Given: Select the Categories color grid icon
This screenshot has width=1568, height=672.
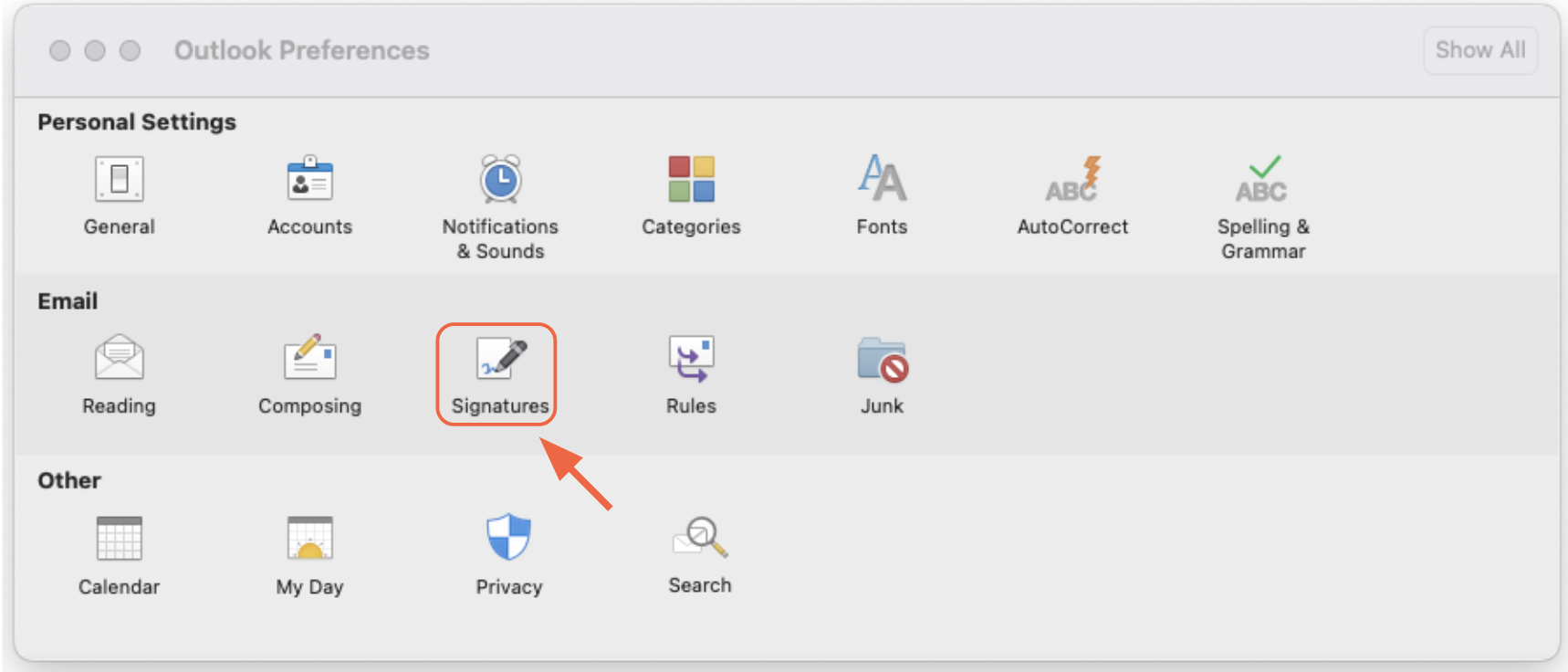Looking at the screenshot, I should [x=691, y=179].
